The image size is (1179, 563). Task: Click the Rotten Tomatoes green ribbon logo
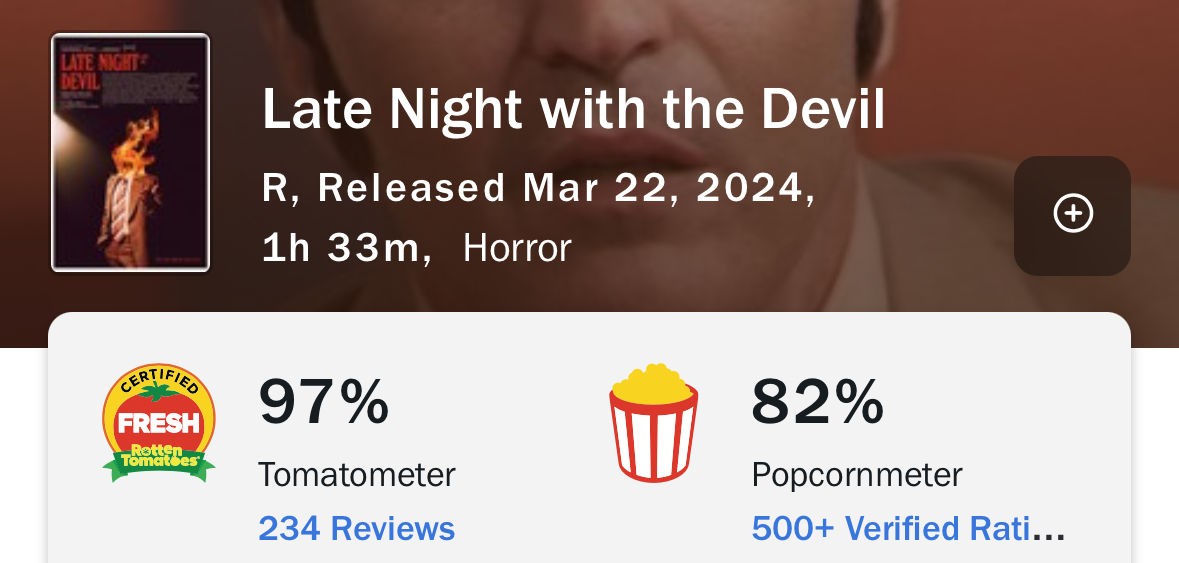(158, 460)
